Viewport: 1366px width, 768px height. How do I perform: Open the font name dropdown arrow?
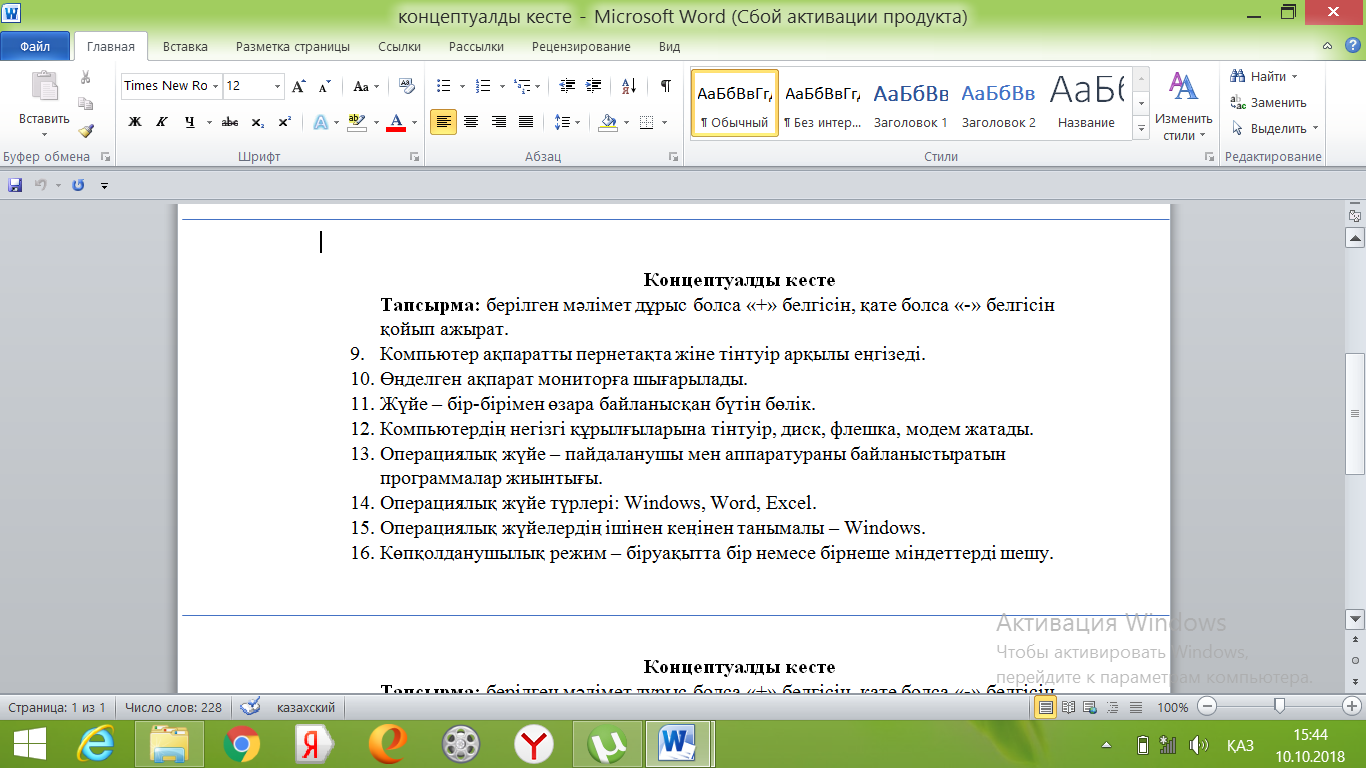[x=215, y=86]
